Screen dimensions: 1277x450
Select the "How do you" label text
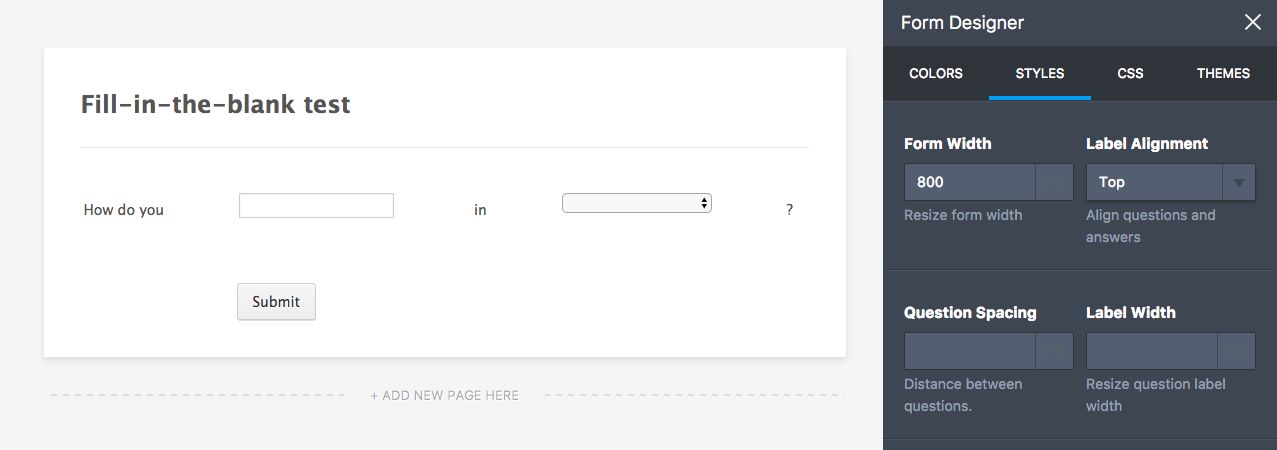(124, 210)
